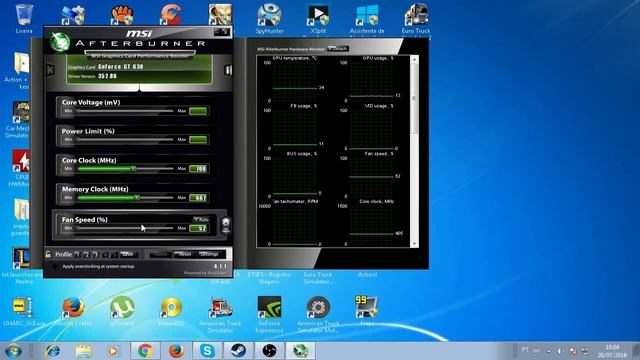Open Windows Media Player from the taskbar
Screen dimensions: 640x360
tap(113, 351)
